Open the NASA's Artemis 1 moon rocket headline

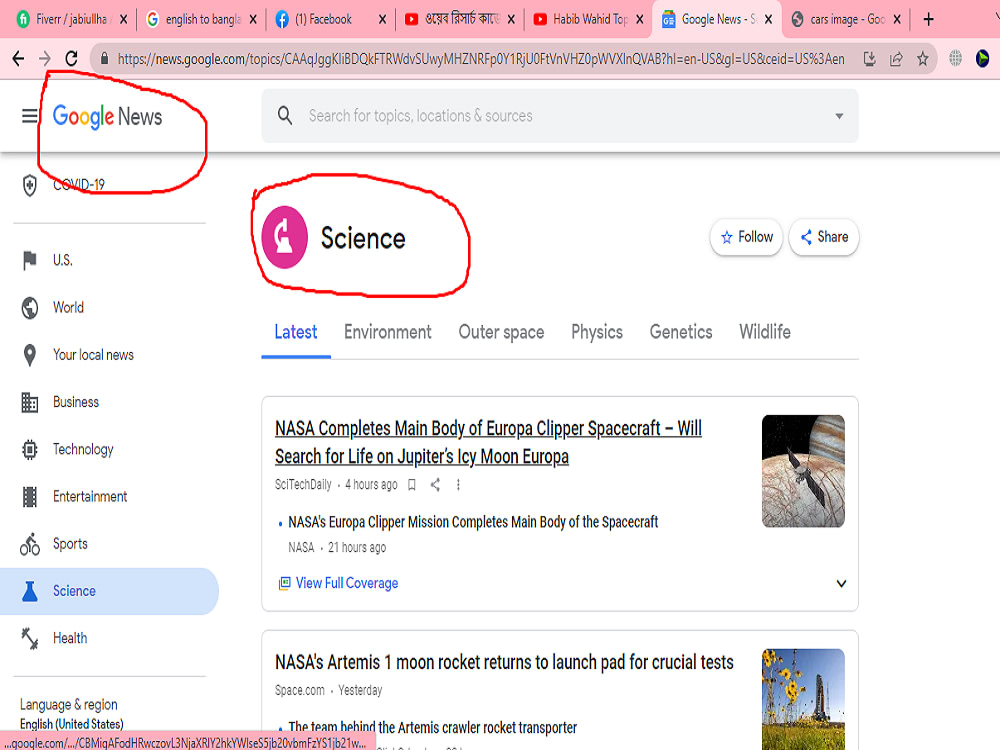504,663
